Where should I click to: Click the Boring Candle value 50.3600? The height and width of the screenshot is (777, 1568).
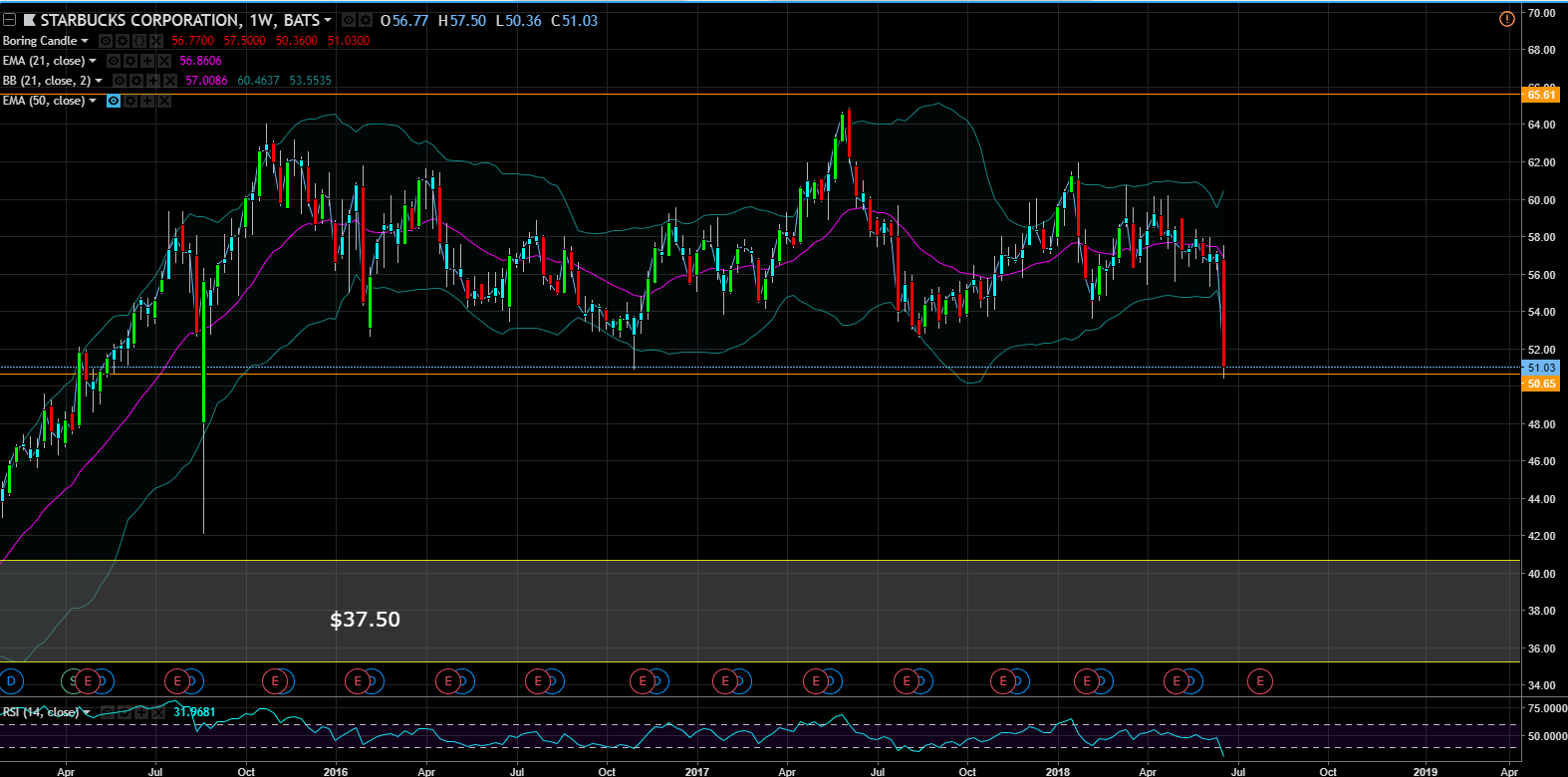click(297, 41)
